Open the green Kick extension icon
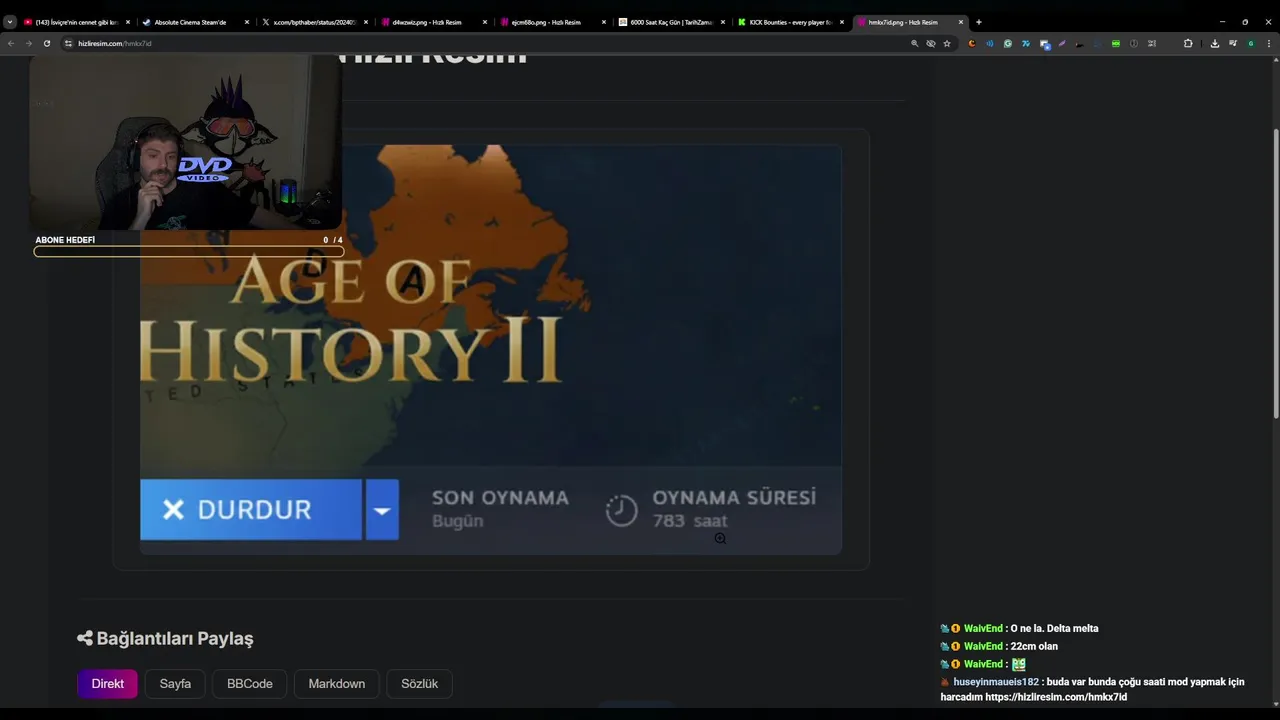 click(x=1116, y=43)
